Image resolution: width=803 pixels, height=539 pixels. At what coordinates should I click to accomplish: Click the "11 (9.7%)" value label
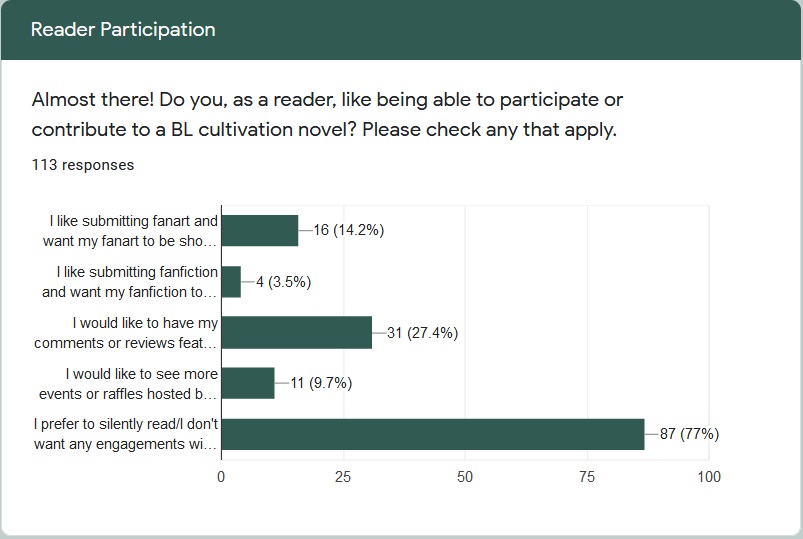pyautogui.click(x=321, y=383)
